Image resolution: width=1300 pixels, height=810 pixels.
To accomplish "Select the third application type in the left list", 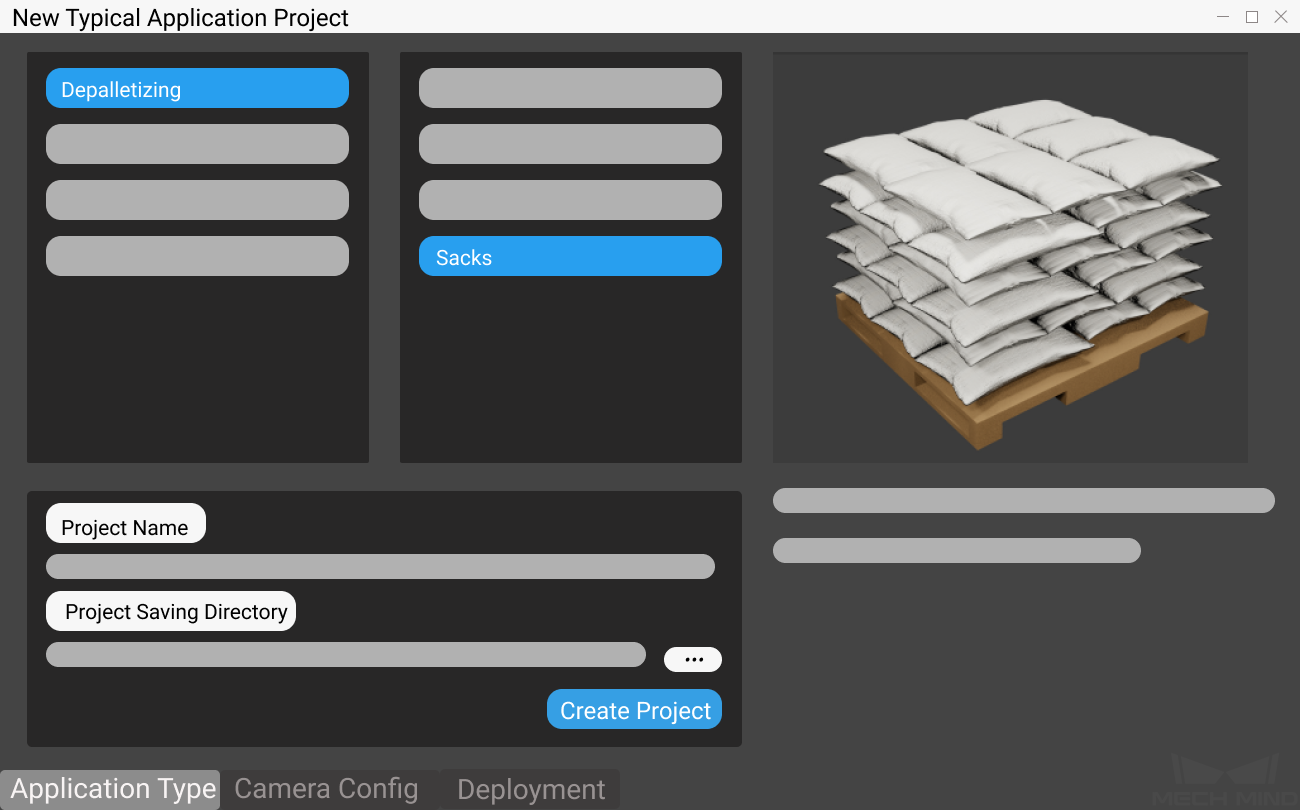I will 196,200.
